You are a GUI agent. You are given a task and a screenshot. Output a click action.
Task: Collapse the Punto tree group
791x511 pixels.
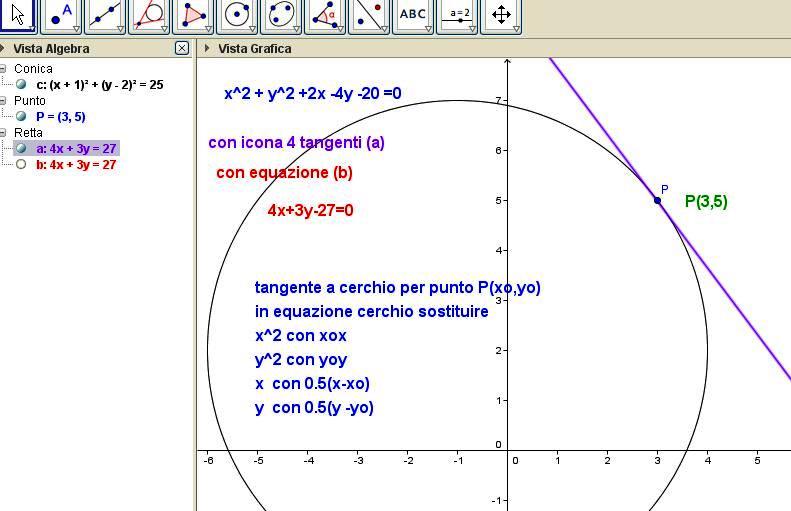point(3,100)
